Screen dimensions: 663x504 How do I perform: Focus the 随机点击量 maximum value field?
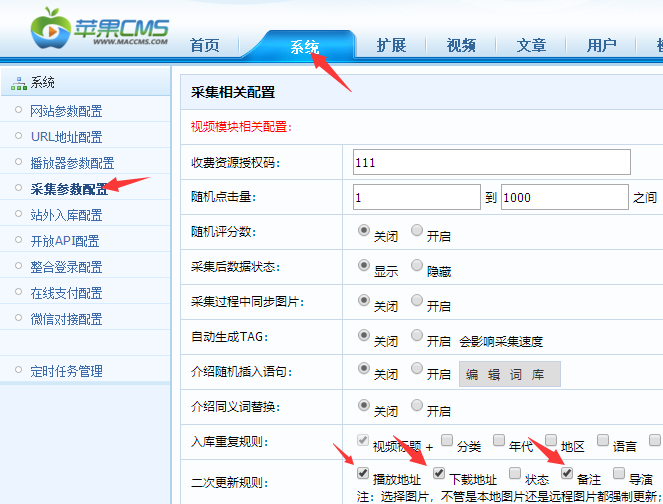tap(562, 197)
